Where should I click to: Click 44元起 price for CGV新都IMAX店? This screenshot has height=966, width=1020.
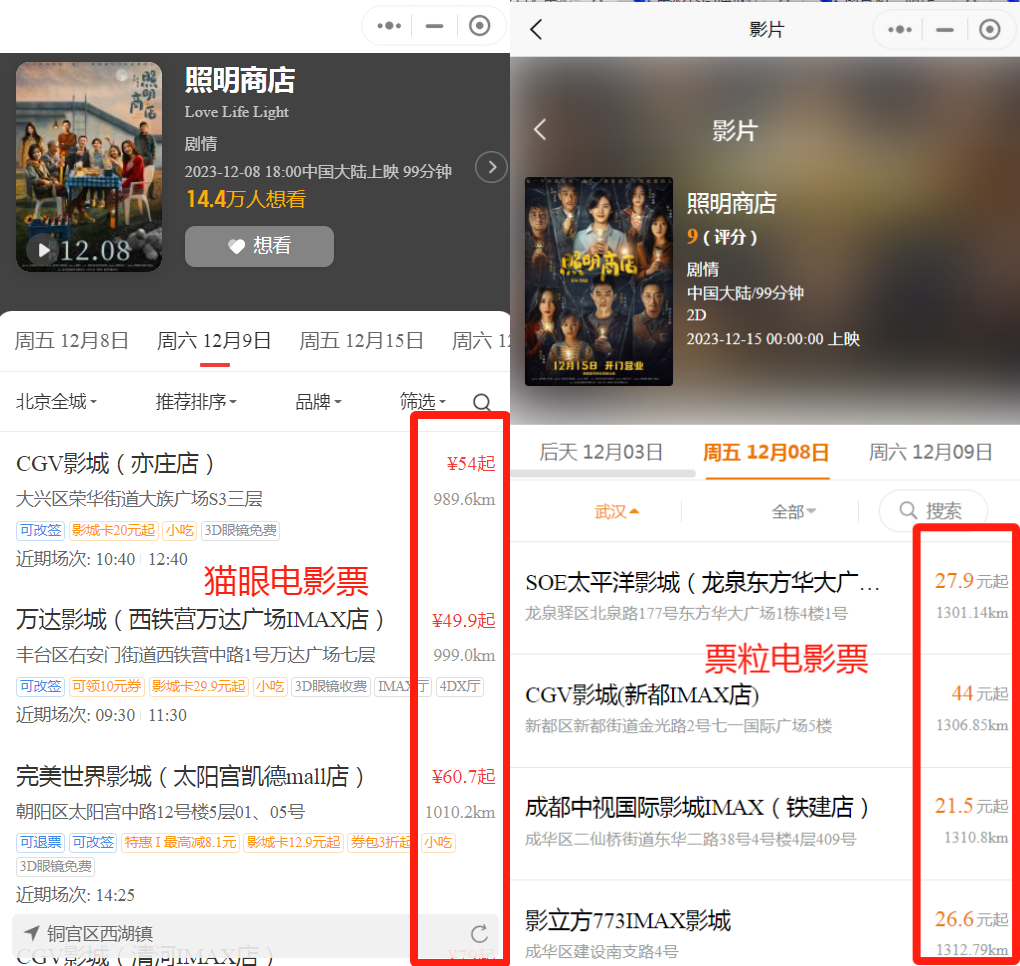pyautogui.click(x=980, y=693)
